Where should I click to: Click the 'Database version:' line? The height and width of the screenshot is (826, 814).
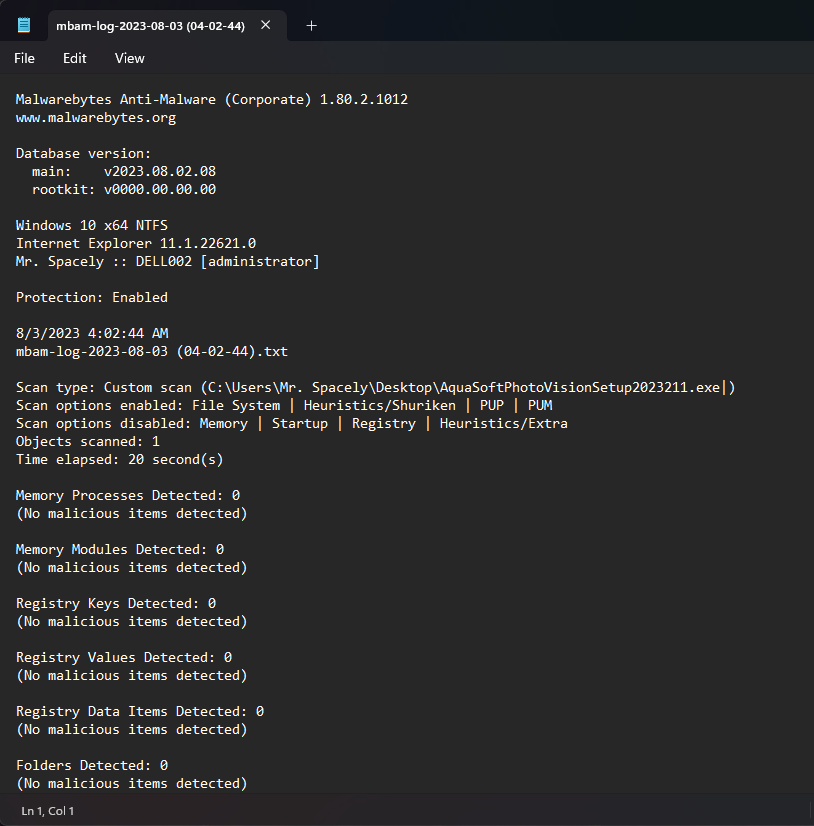[x=83, y=153]
